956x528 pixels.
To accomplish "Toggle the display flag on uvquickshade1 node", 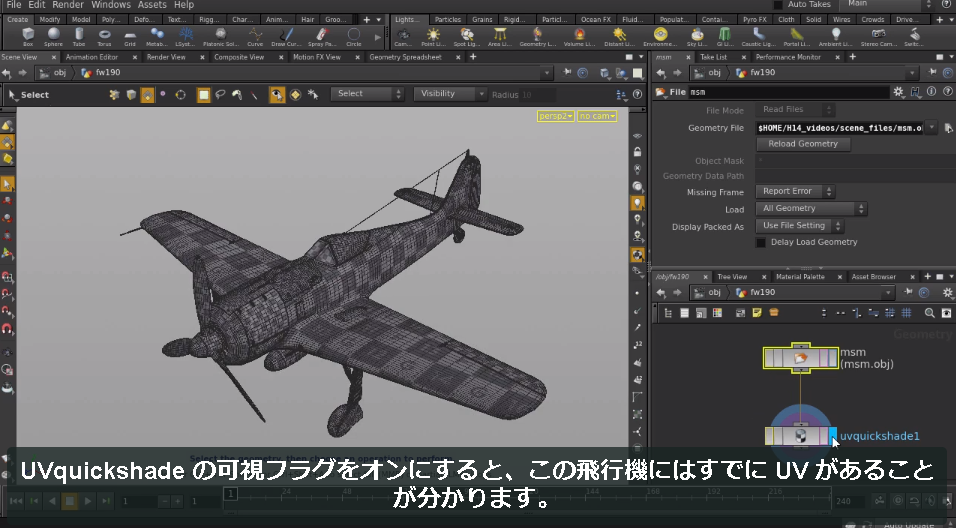I will tap(833, 436).
